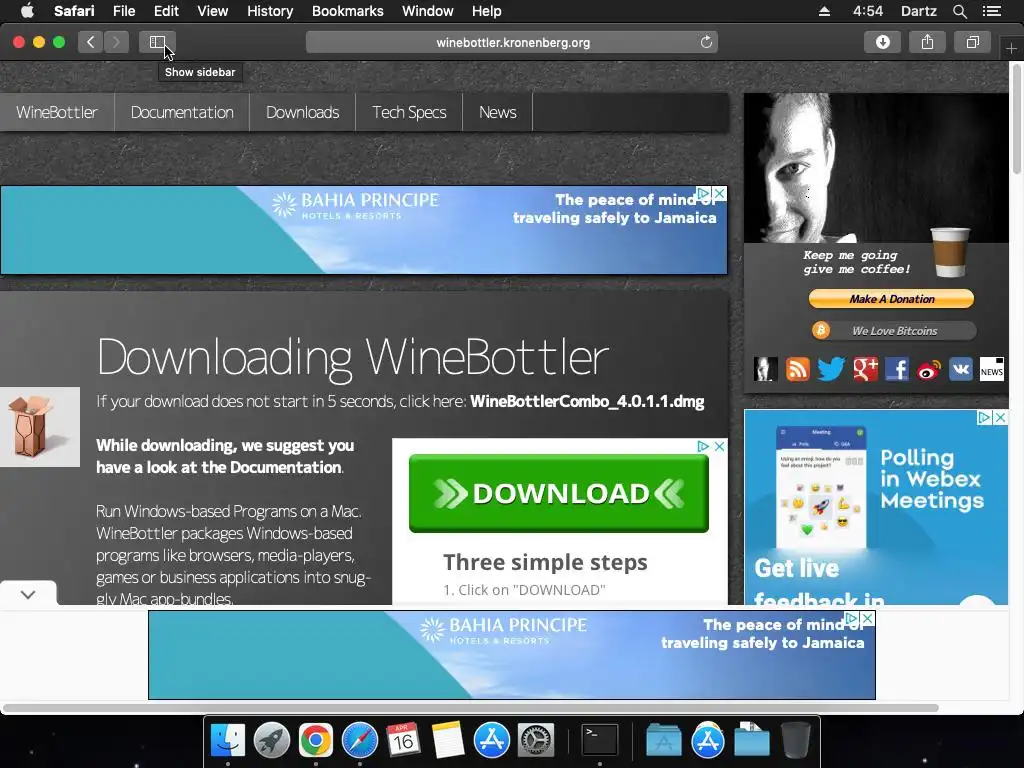
Task: Click the horizontal page scrollbar
Action: tap(470, 708)
